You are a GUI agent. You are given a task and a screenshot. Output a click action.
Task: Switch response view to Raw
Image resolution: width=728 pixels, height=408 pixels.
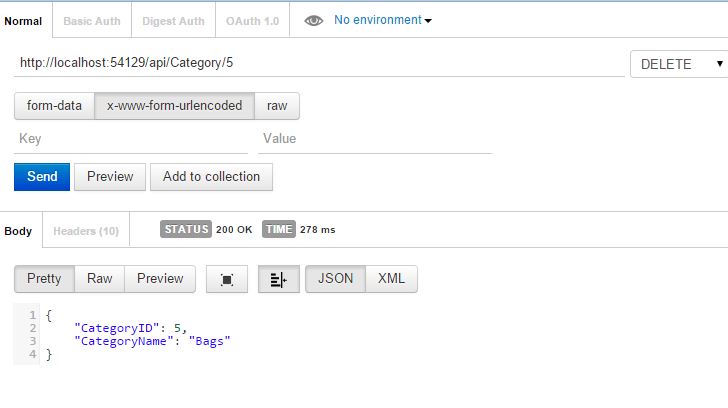(x=100, y=279)
